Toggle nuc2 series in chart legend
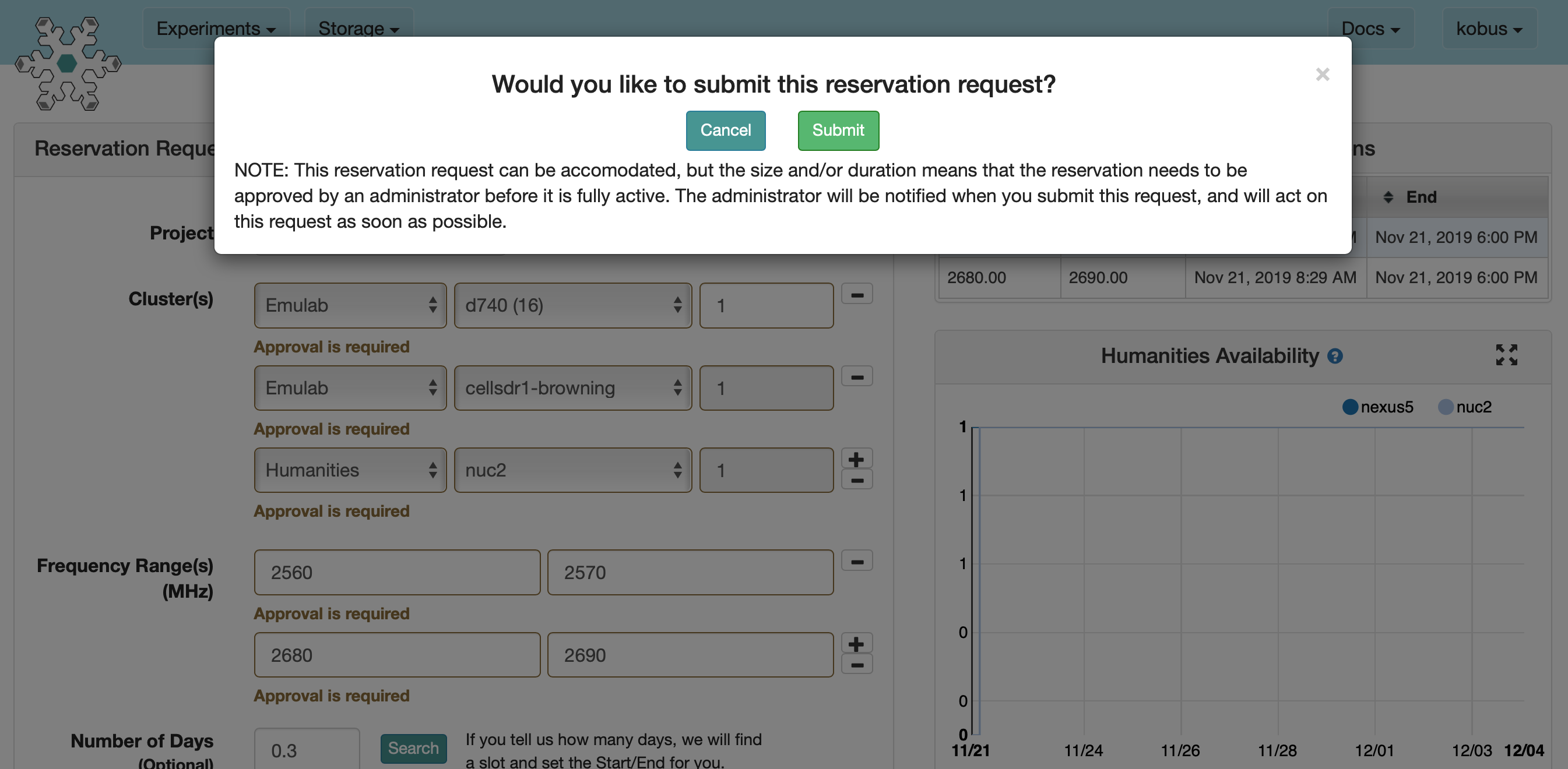 pos(1465,407)
